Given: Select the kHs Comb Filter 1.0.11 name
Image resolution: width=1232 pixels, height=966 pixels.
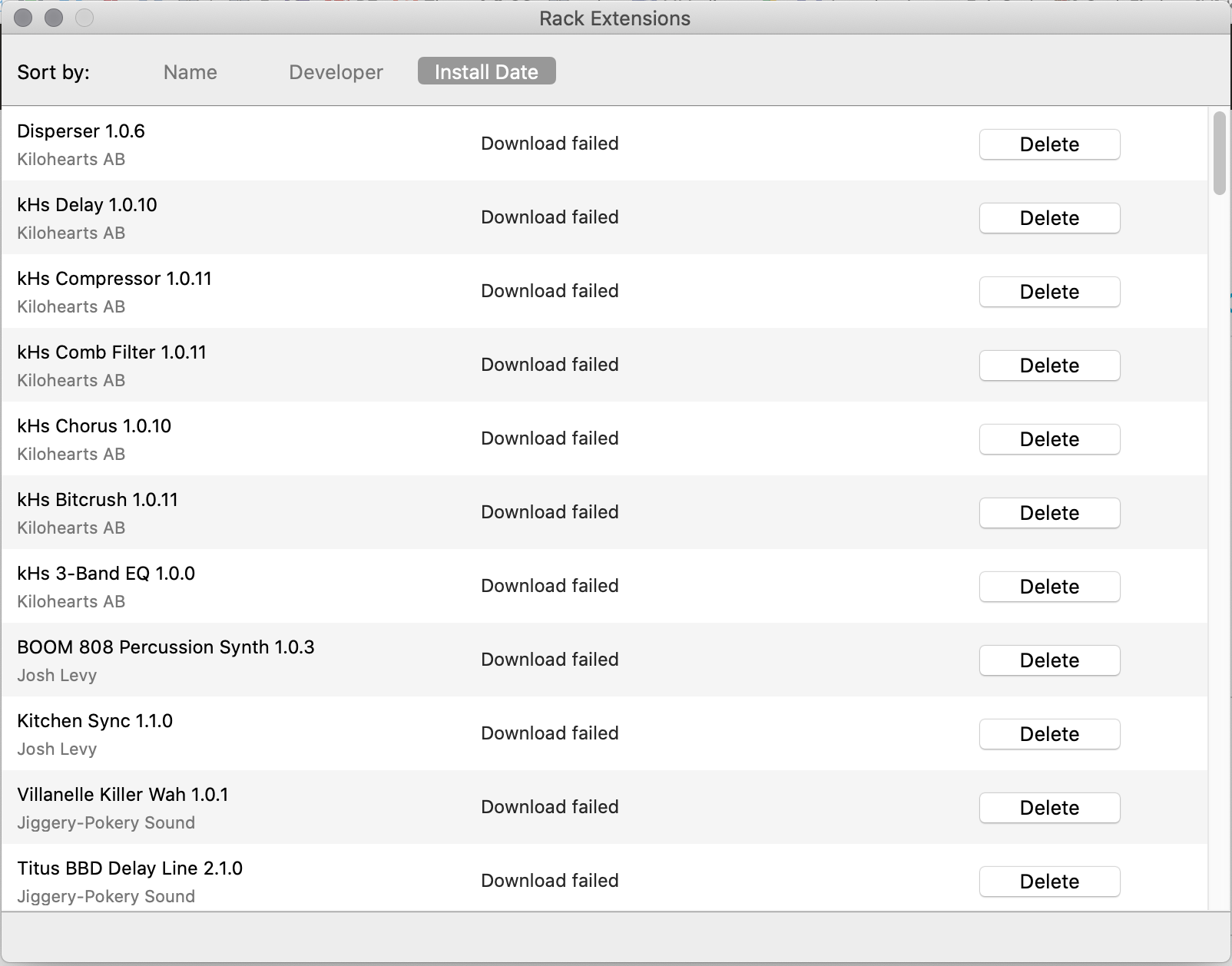Looking at the screenshot, I should pos(111,352).
